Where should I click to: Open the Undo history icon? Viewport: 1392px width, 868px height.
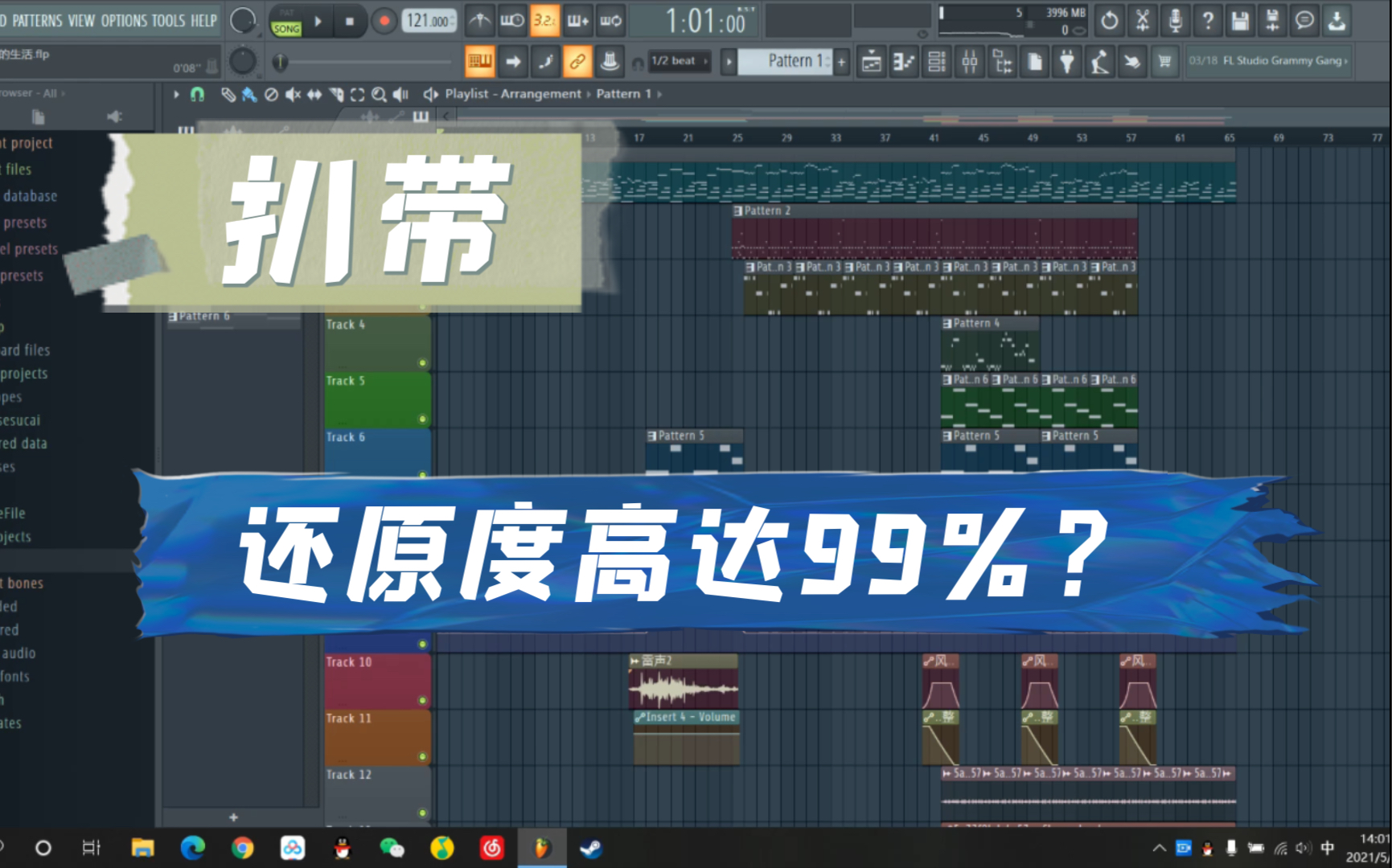pos(1110,21)
